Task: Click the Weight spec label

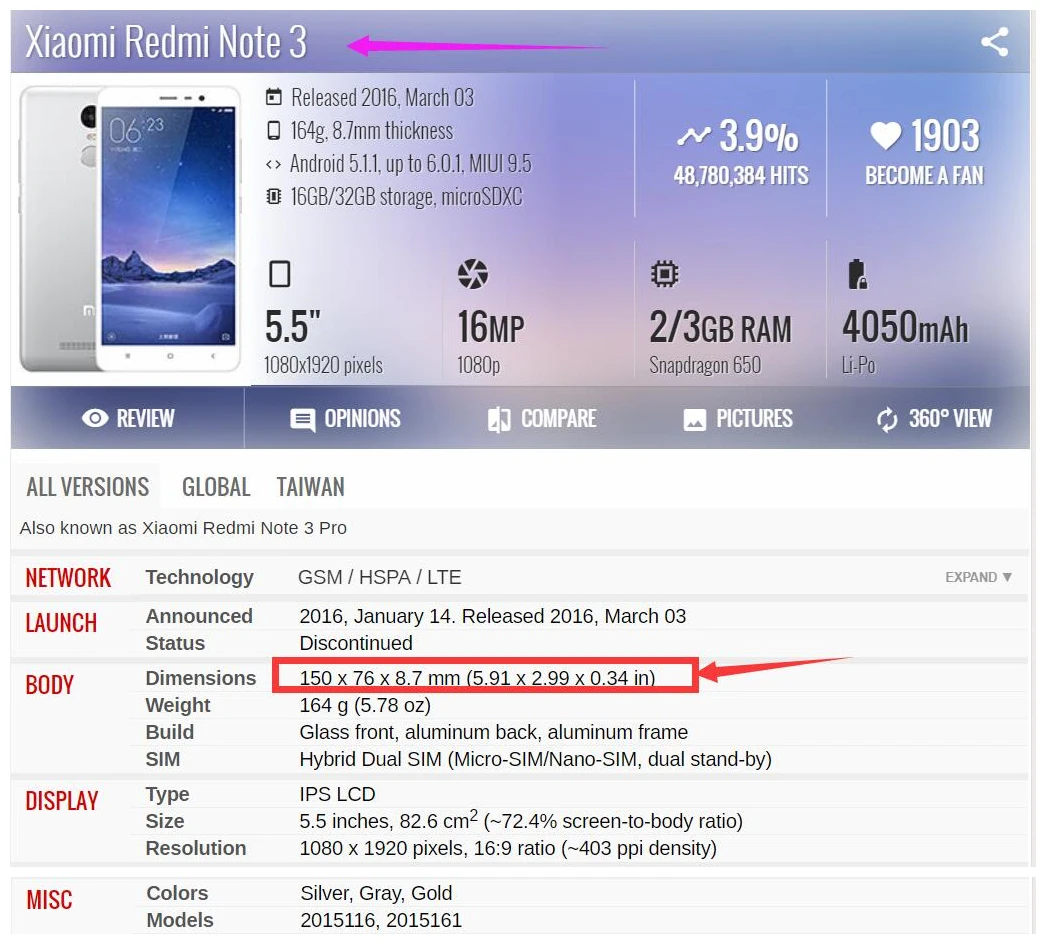Action: [x=177, y=705]
